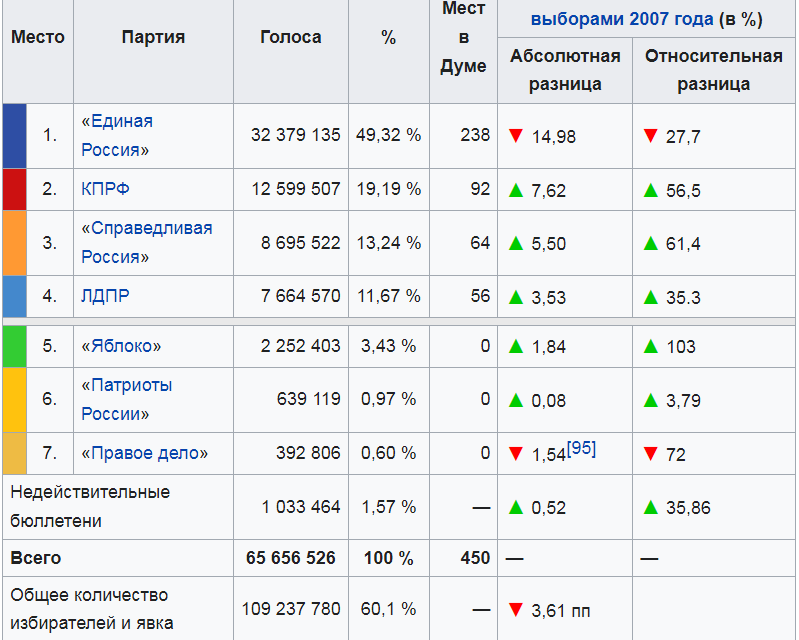Click green up arrow next to 103

(650, 346)
